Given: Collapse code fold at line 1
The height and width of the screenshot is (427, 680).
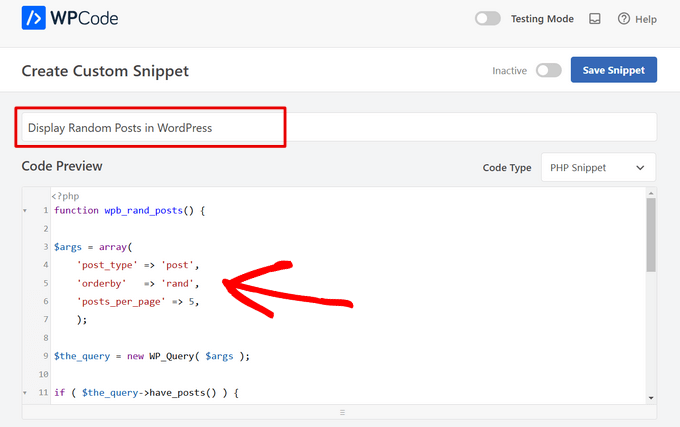Looking at the screenshot, I should [25, 211].
